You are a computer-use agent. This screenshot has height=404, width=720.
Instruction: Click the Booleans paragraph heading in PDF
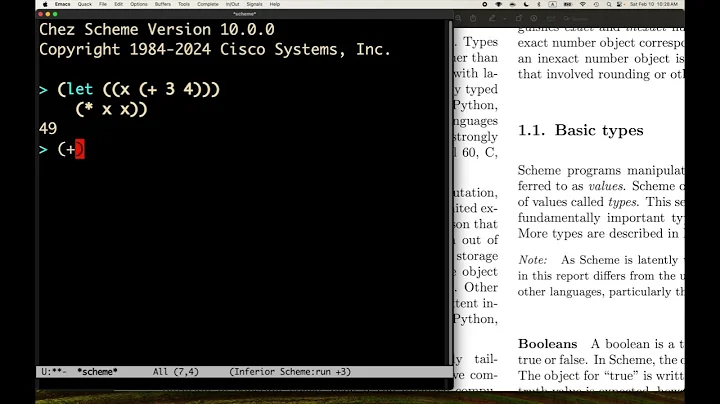547,344
